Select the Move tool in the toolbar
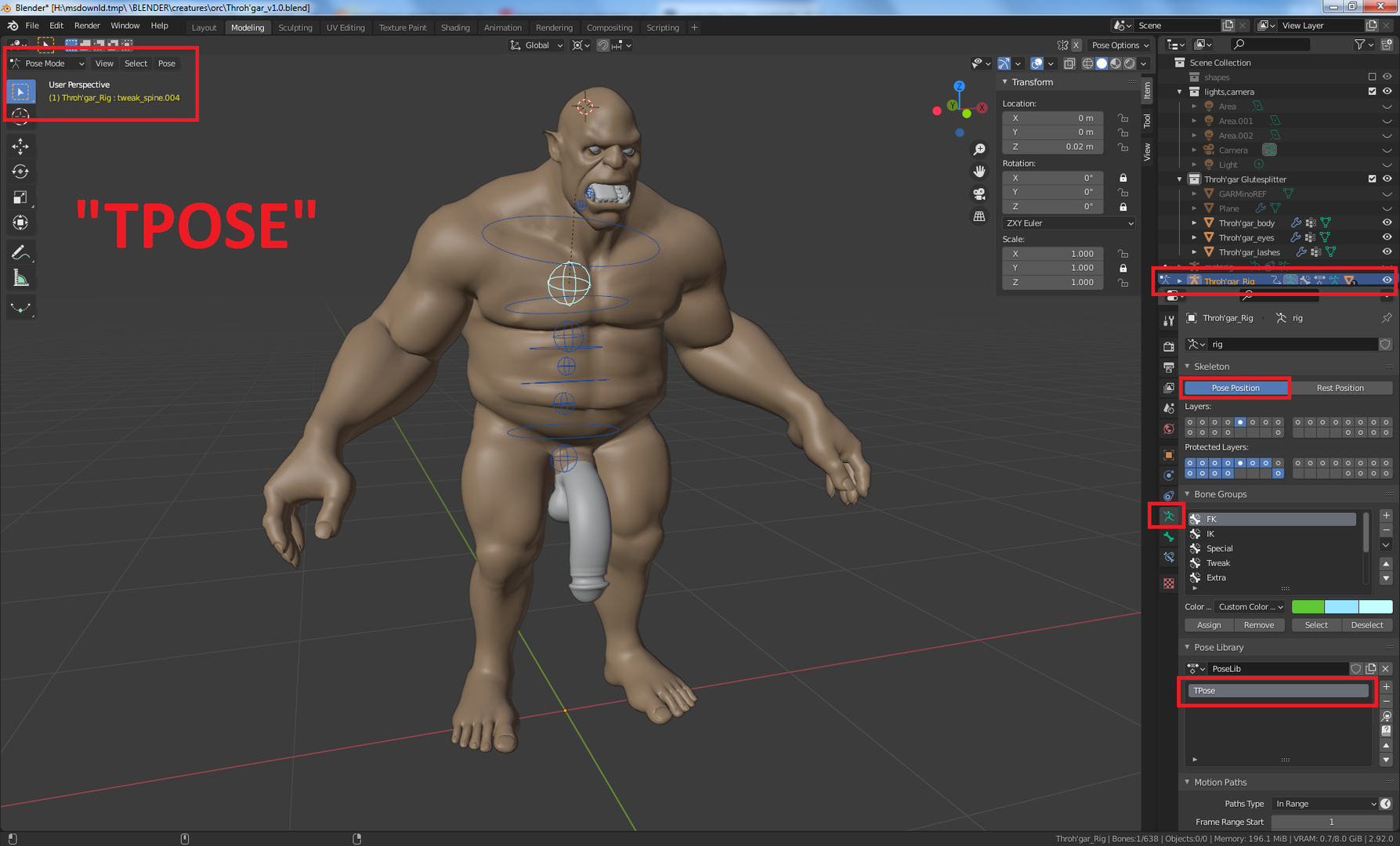Image resolution: width=1400 pixels, height=846 pixels. pos(21,146)
